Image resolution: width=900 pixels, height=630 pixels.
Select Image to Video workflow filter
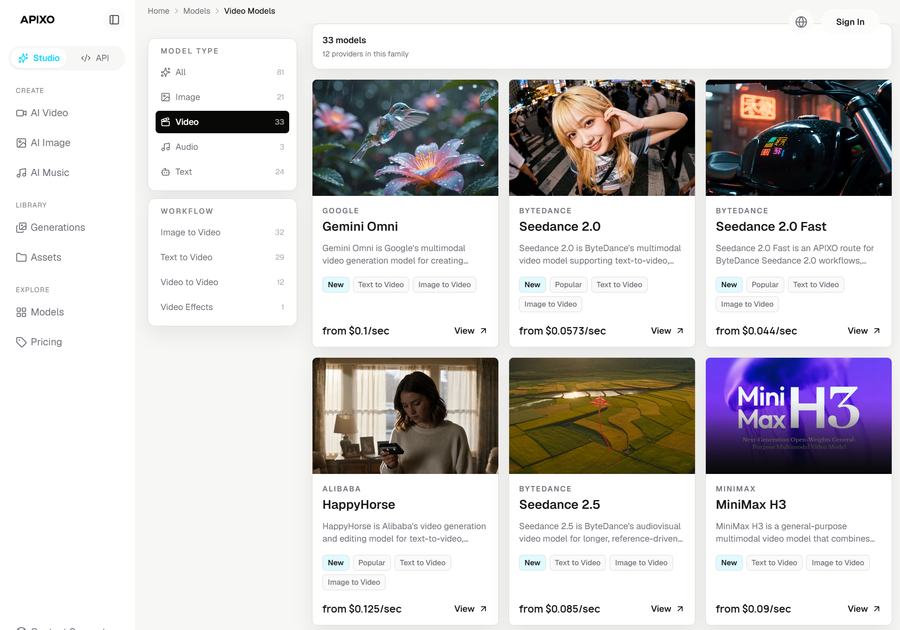click(x=222, y=232)
